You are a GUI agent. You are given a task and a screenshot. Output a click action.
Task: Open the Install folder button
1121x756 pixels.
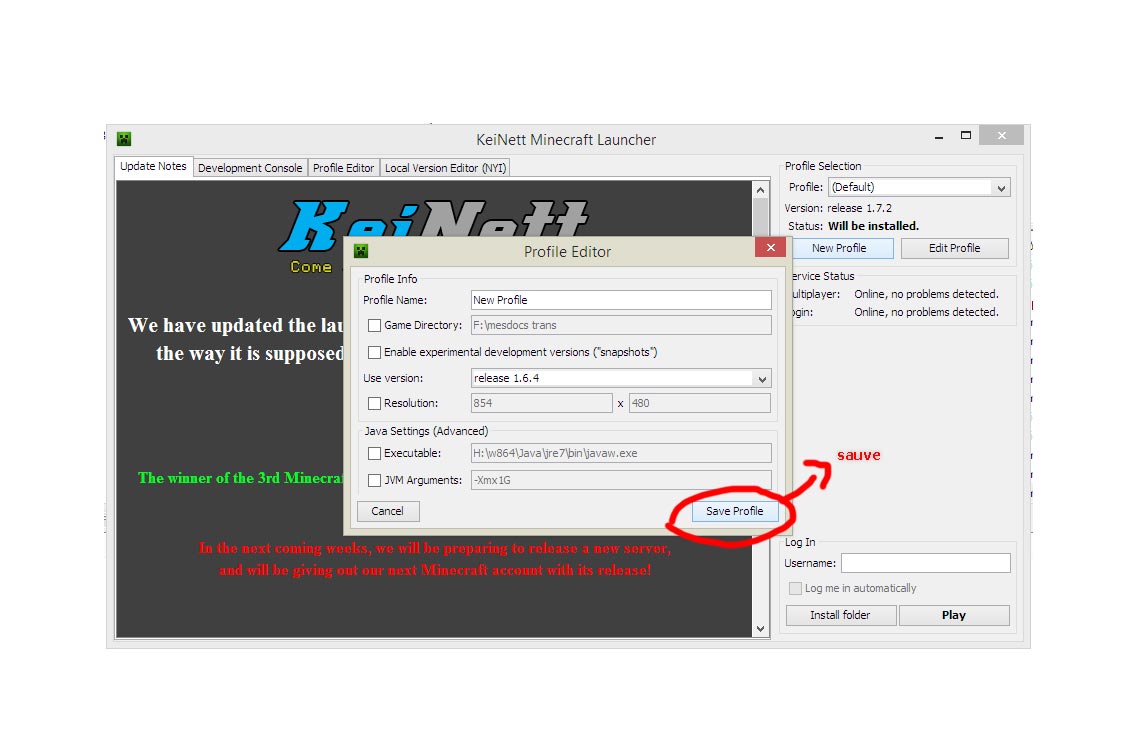[x=841, y=615]
